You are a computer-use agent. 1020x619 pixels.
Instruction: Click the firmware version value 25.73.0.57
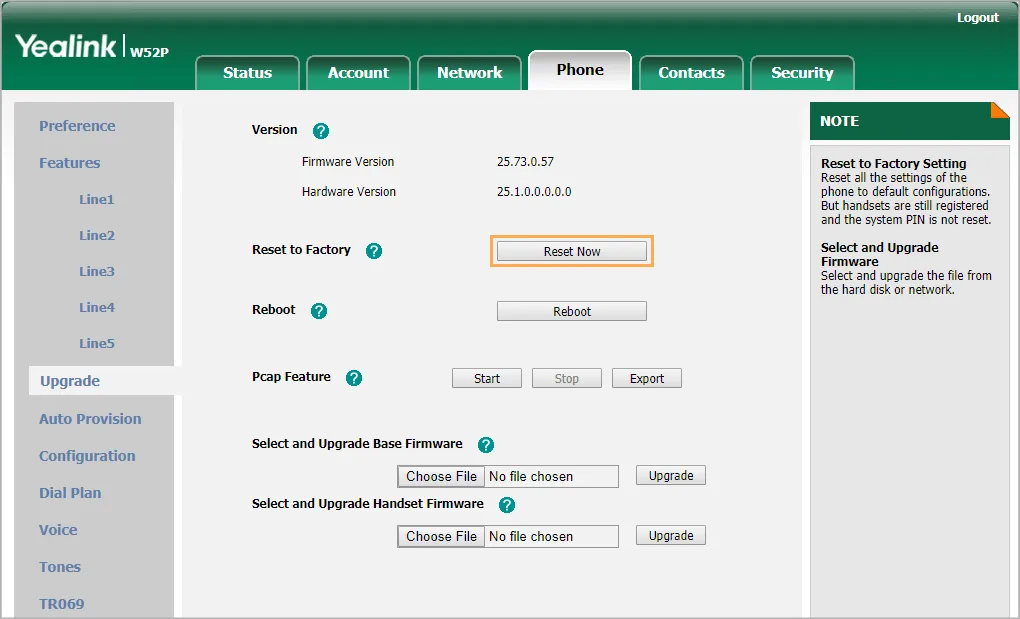(x=526, y=162)
